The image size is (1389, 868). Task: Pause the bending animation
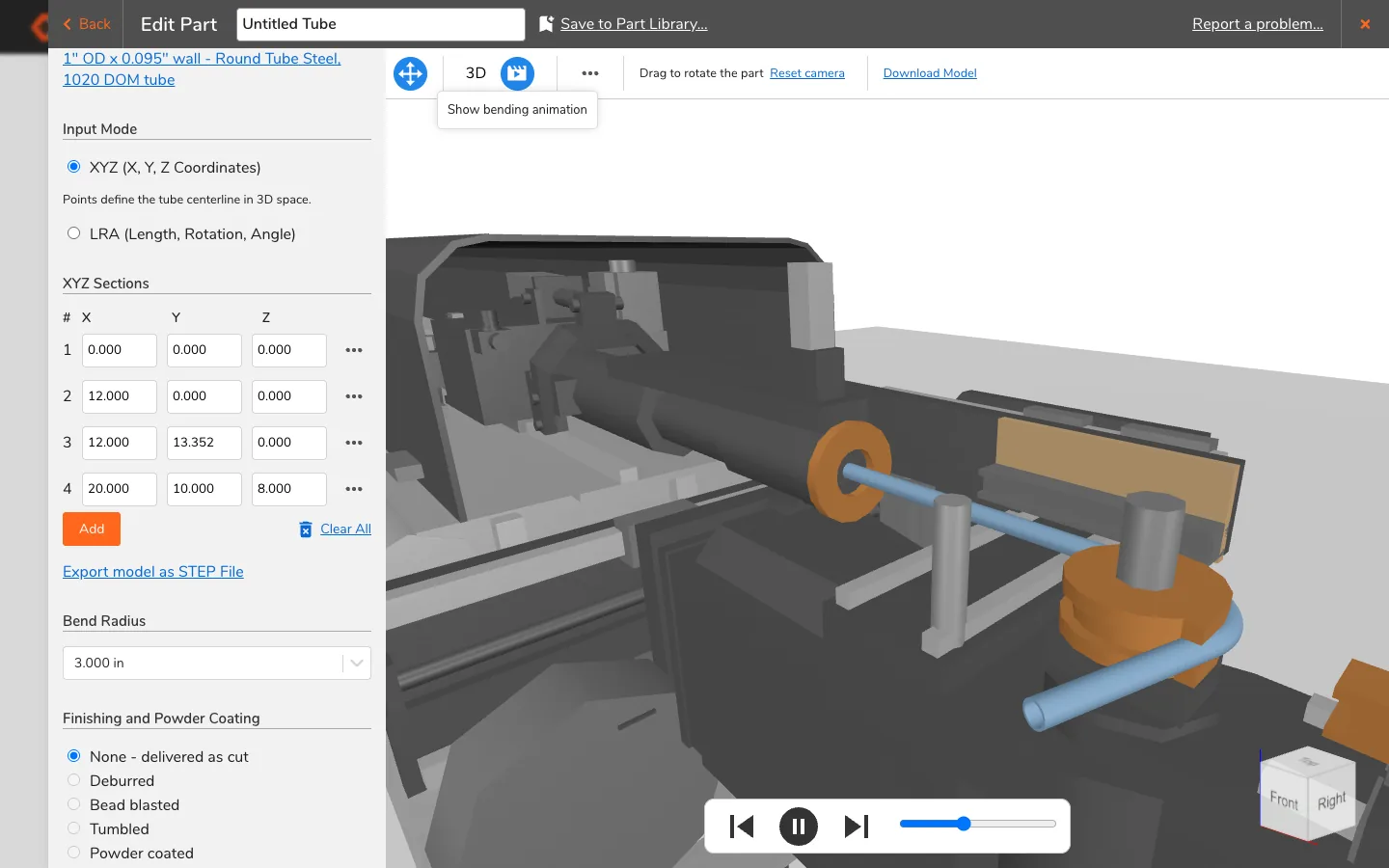point(799,827)
